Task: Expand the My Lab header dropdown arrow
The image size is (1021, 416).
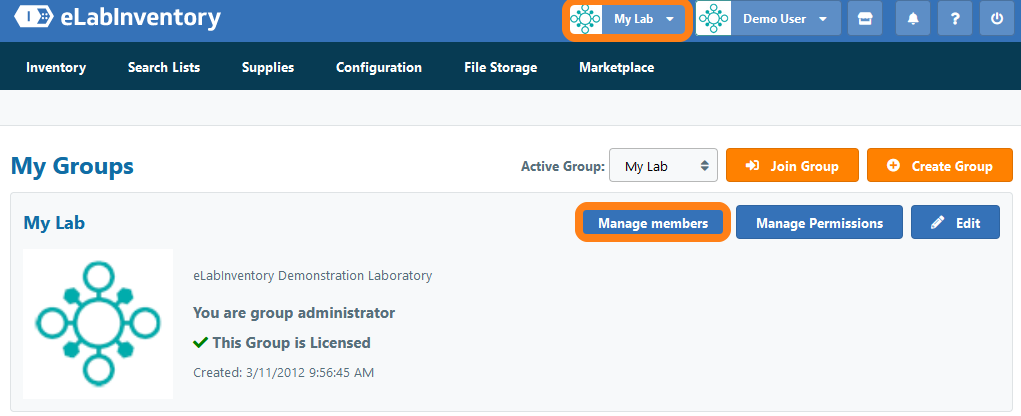Action: click(669, 19)
